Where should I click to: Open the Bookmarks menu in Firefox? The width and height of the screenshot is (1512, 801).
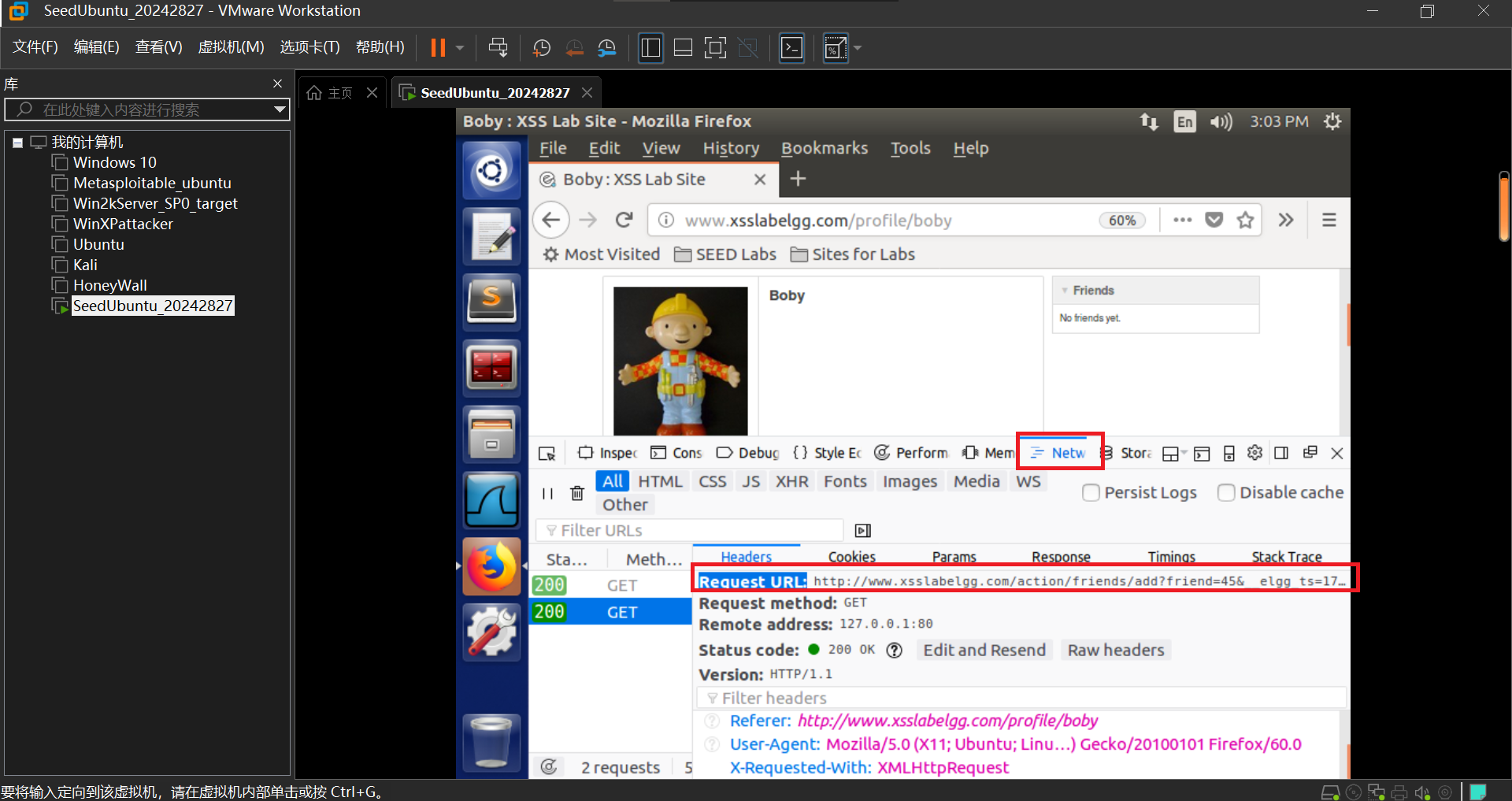(825, 148)
